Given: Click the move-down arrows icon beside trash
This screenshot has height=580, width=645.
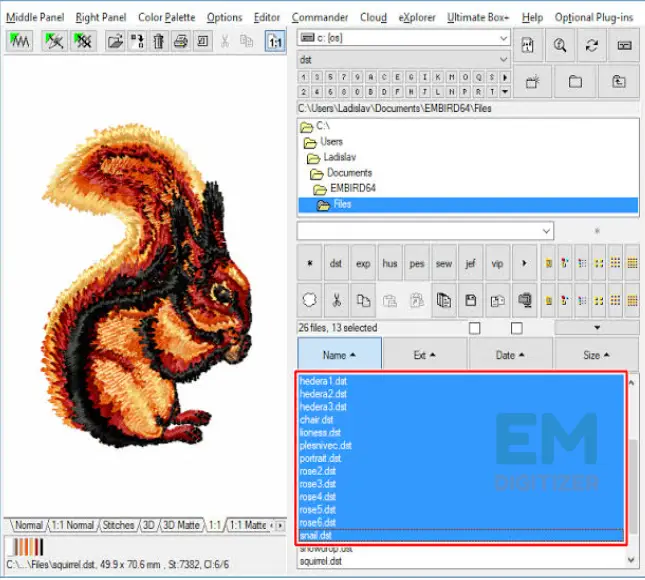Looking at the screenshot, I should (137, 41).
